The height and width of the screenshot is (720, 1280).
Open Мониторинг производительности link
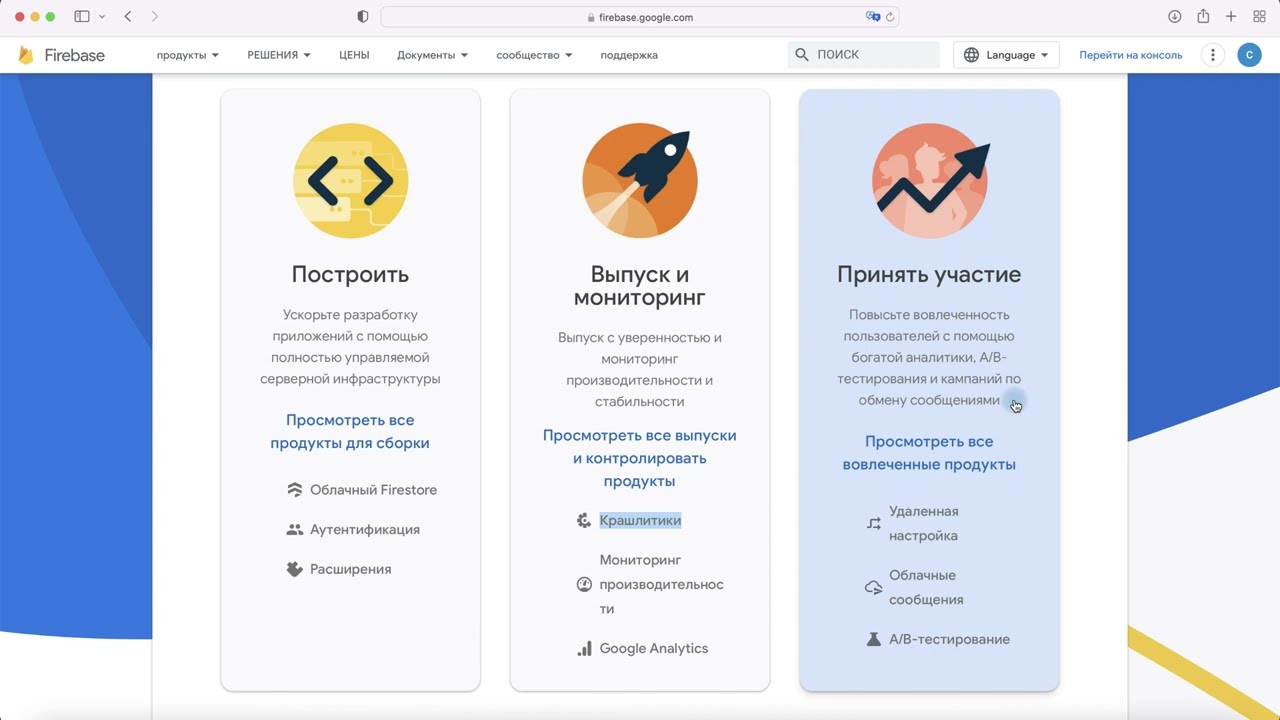tap(661, 584)
